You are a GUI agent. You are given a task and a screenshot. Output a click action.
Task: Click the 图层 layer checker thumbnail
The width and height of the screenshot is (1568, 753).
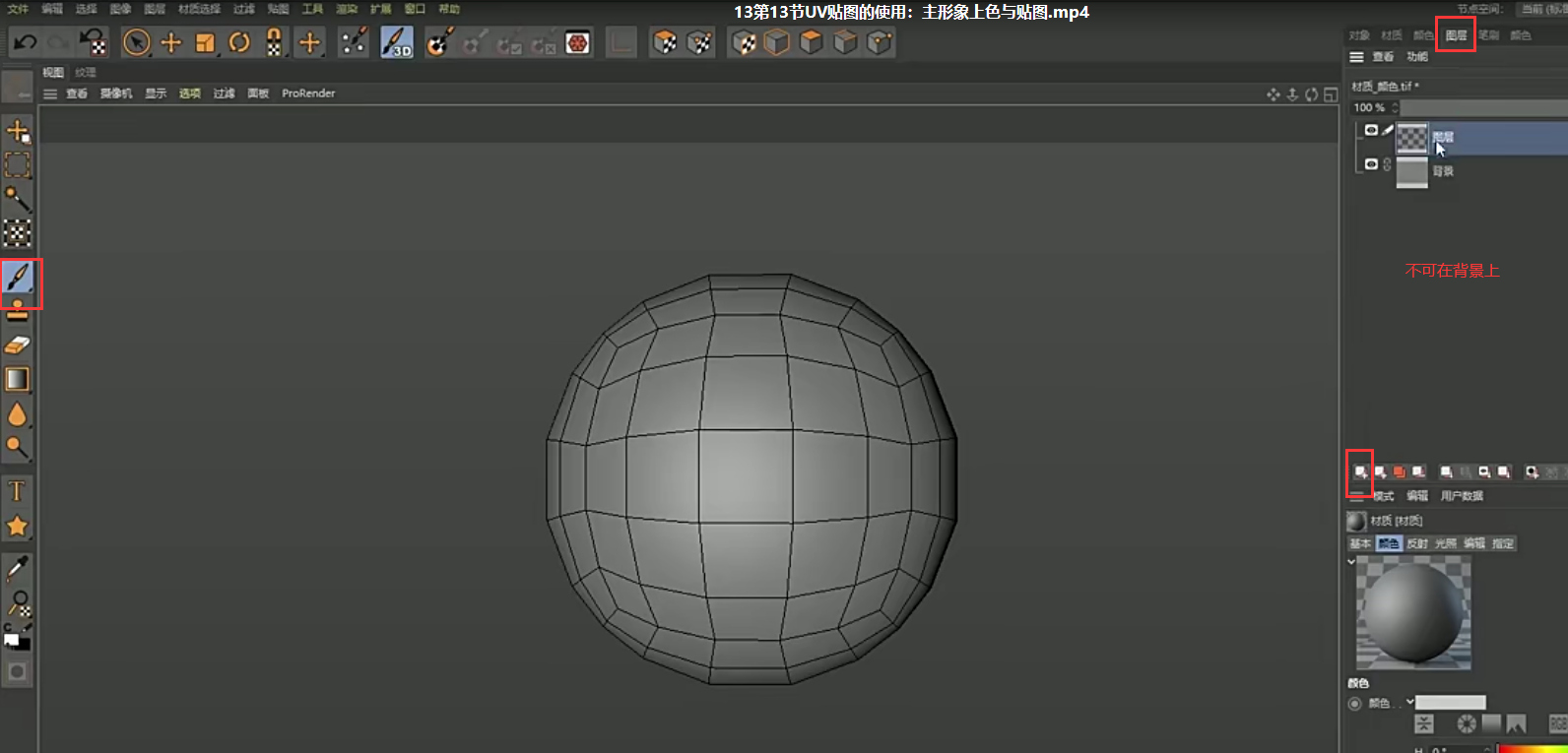point(1412,138)
